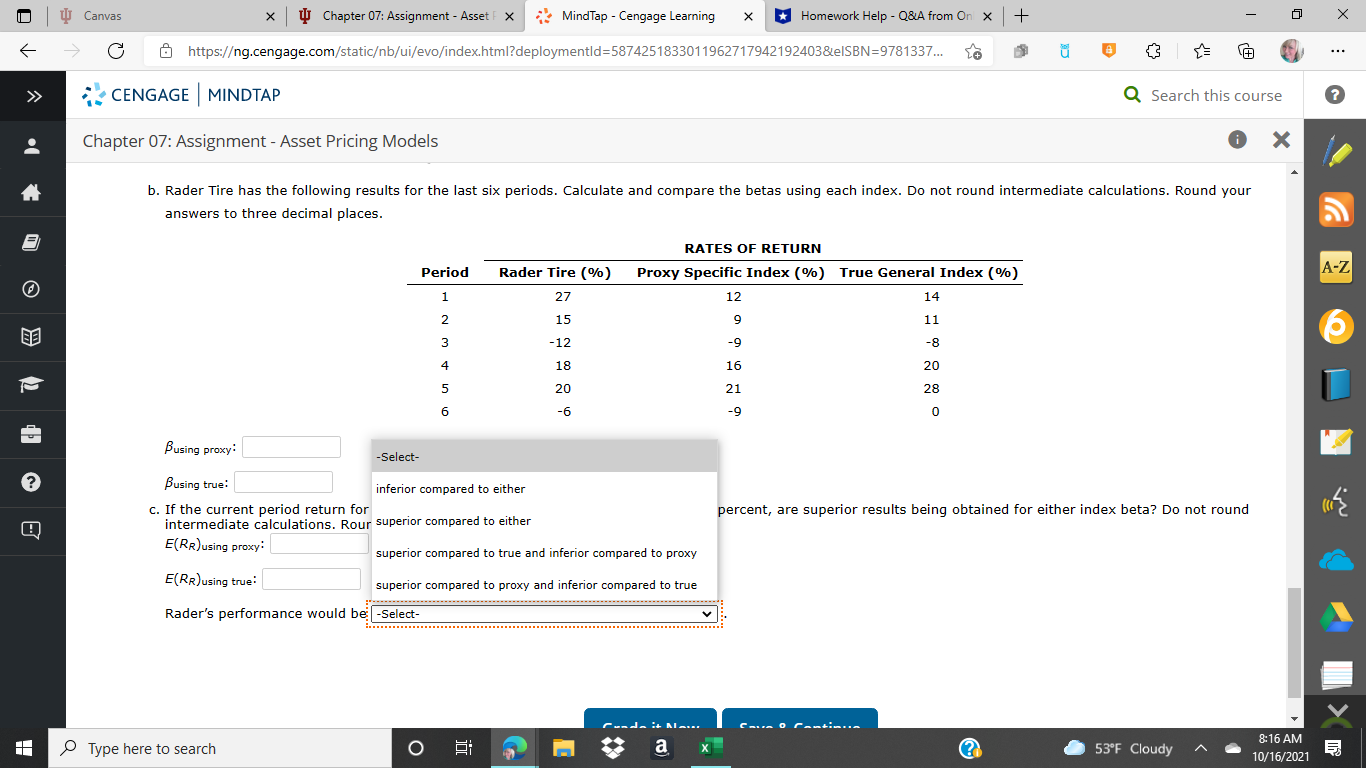This screenshot has width=1366, height=768.
Task: Switch to the Canvas browser tab
Action: pos(166,16)
